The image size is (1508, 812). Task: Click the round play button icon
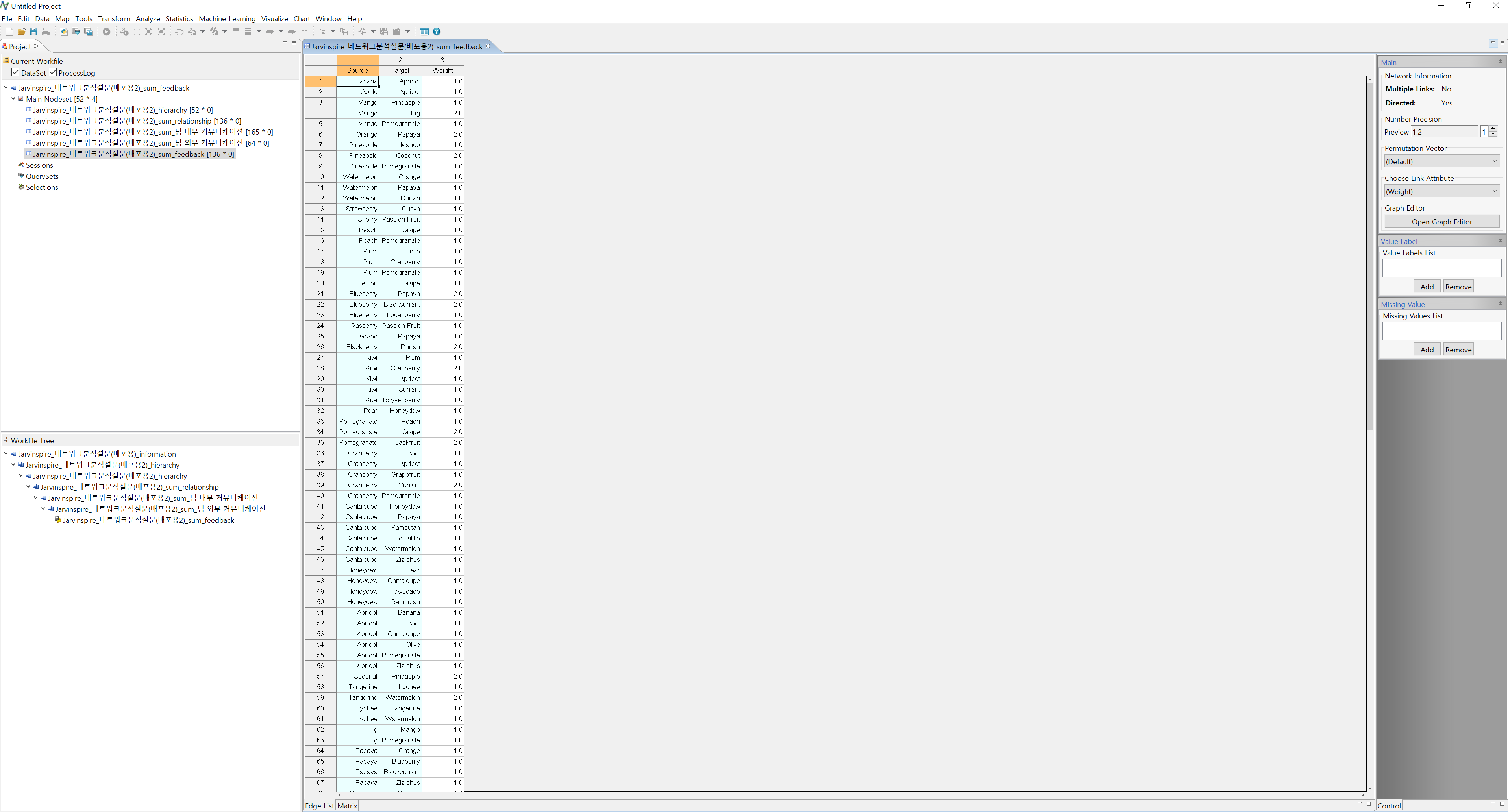point(107,31)
